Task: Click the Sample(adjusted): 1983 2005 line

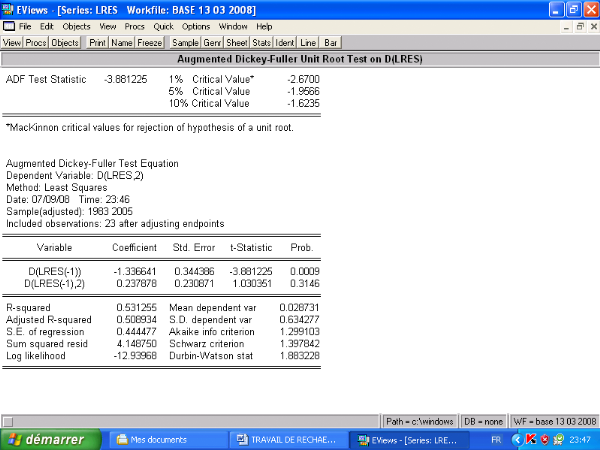Action: tap(69, 212)
